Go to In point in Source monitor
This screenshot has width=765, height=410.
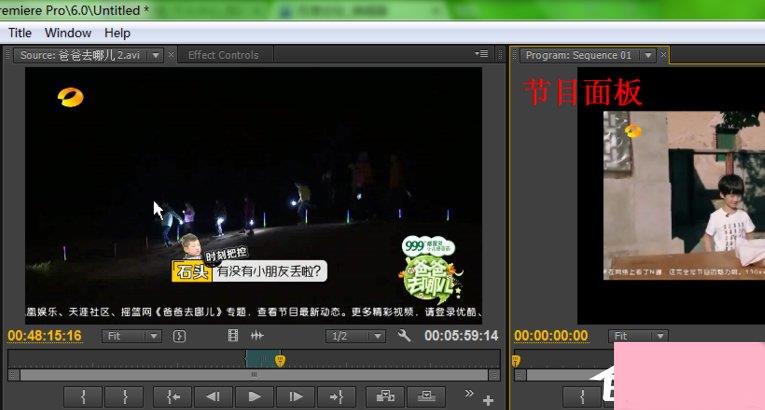(173, 397)
